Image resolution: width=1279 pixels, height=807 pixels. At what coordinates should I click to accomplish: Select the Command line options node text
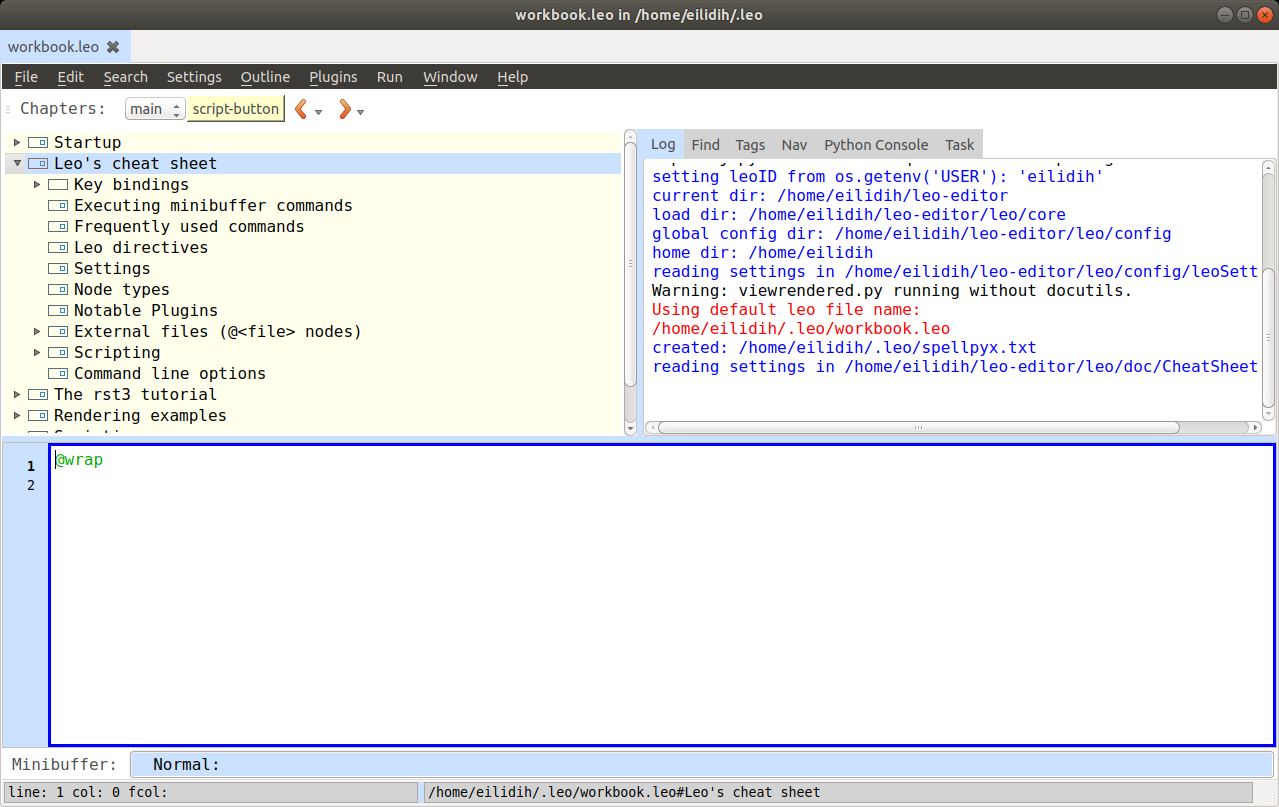[x=170, y=374]
